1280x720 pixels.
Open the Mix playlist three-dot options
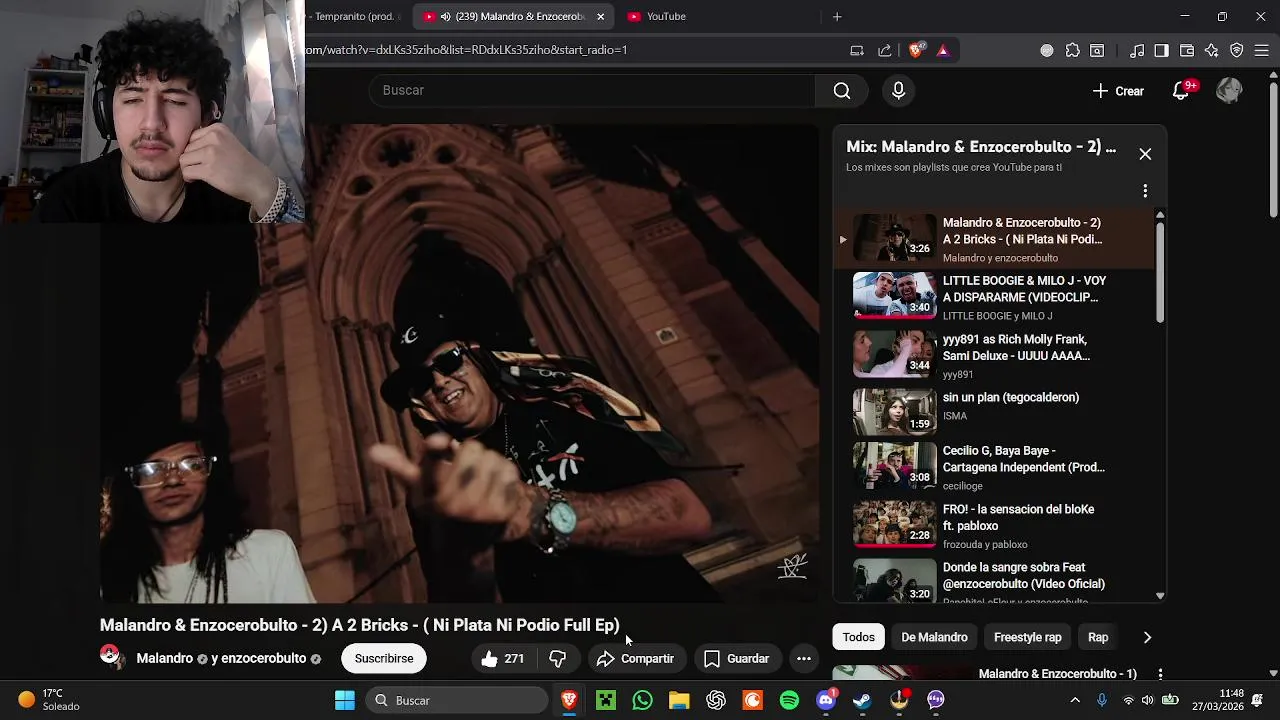[x=1145, y=191]
